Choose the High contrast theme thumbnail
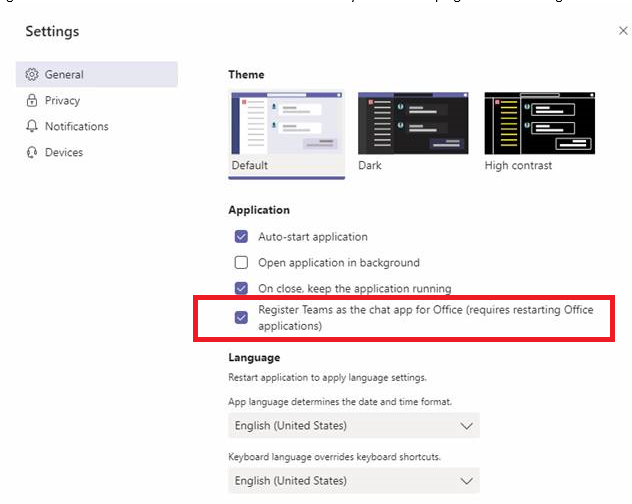This screenshot has width=632, height=504. click(540, 123)
